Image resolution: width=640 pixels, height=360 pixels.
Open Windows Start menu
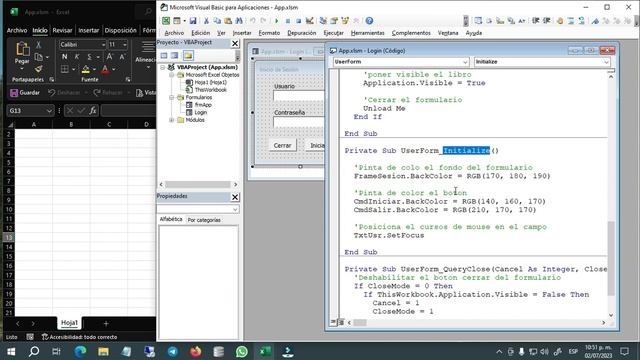(11, 351)
